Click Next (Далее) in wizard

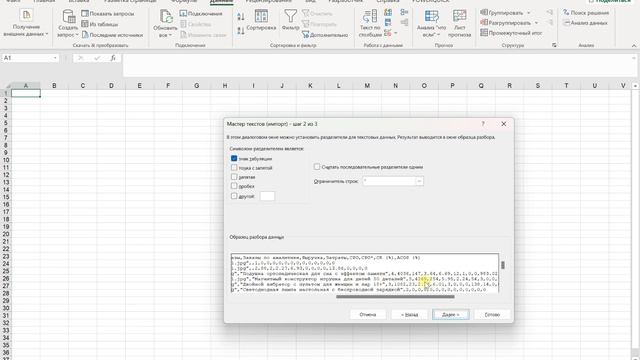[451, 315]
